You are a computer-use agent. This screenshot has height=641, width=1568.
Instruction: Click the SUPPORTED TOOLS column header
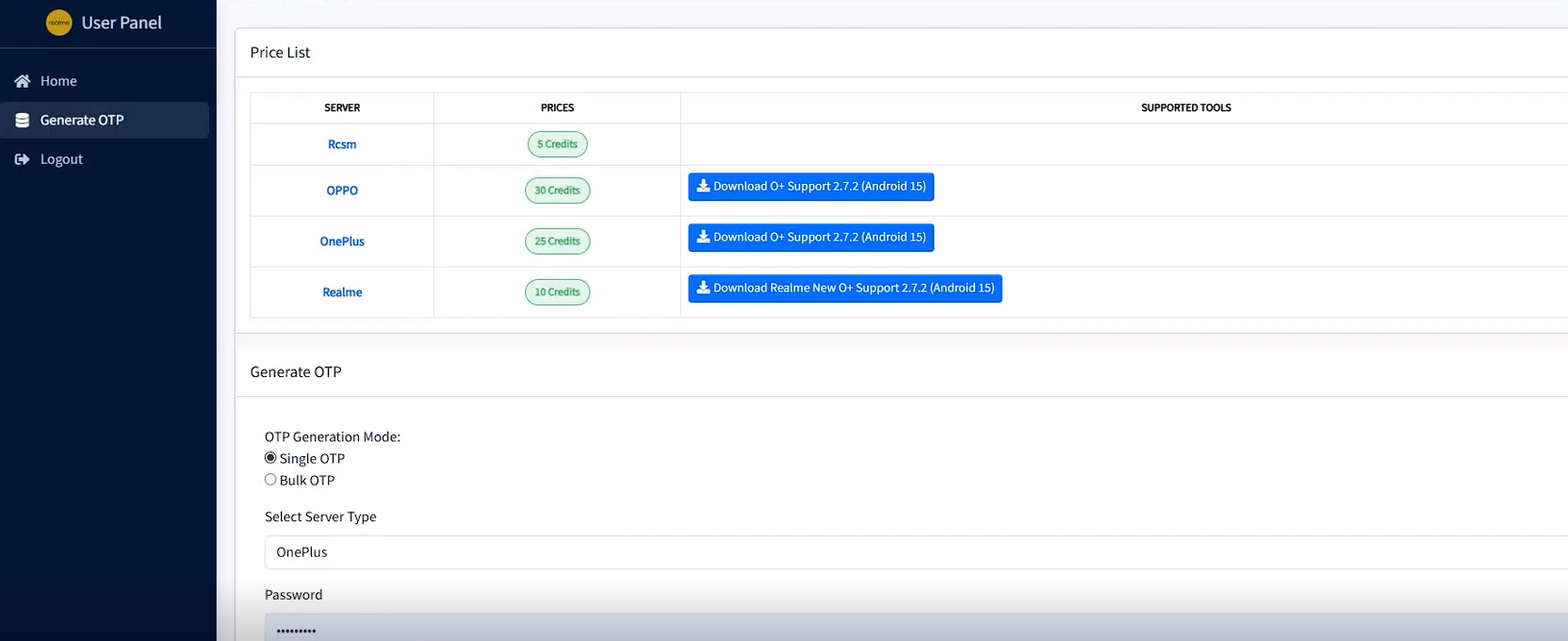[x=1185, y=107]
